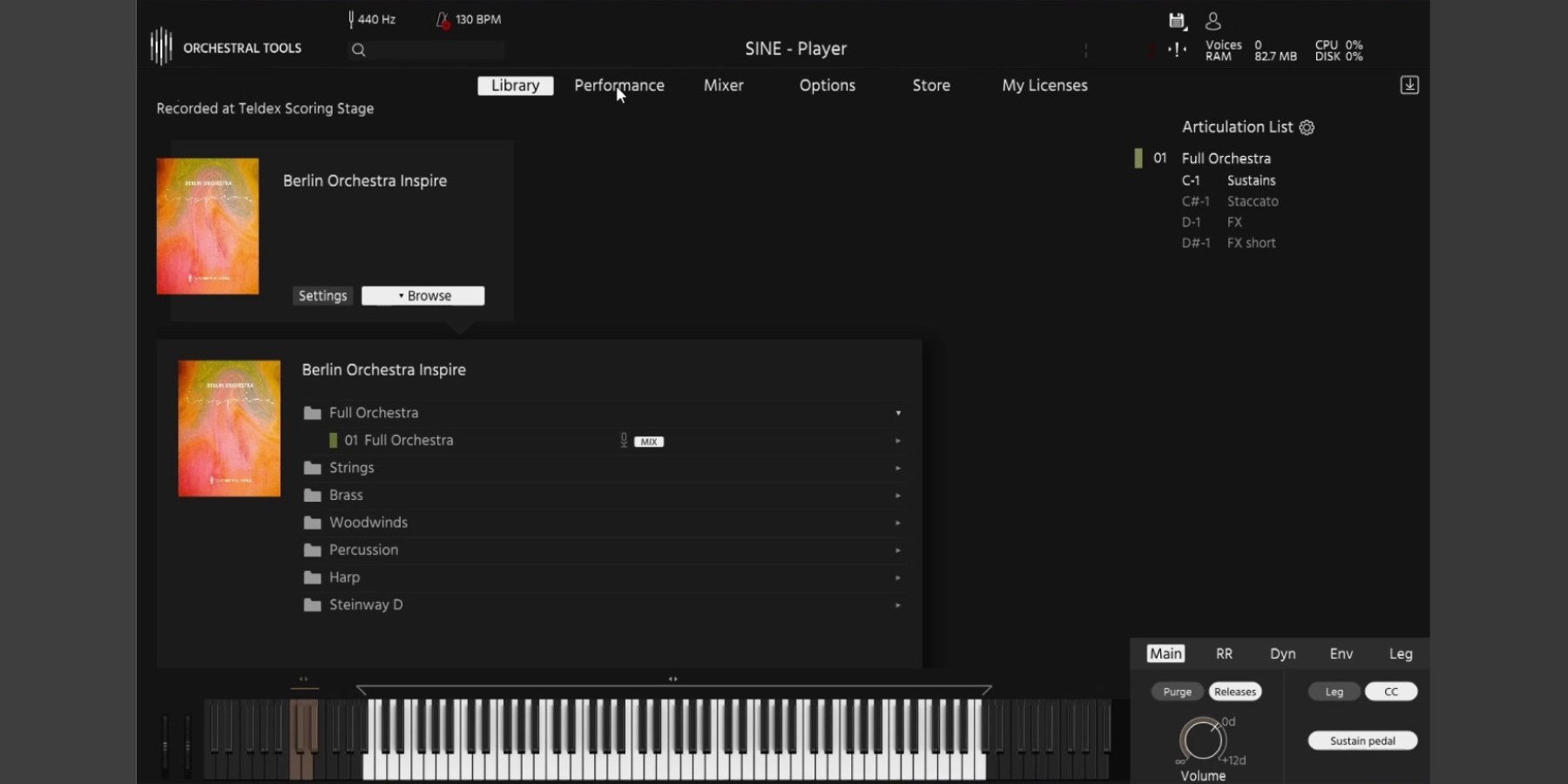Viewport: 1568px width, 784px height.
Task: Click the MIDI panic exclamation icon
Action: tap(1177, 51)
